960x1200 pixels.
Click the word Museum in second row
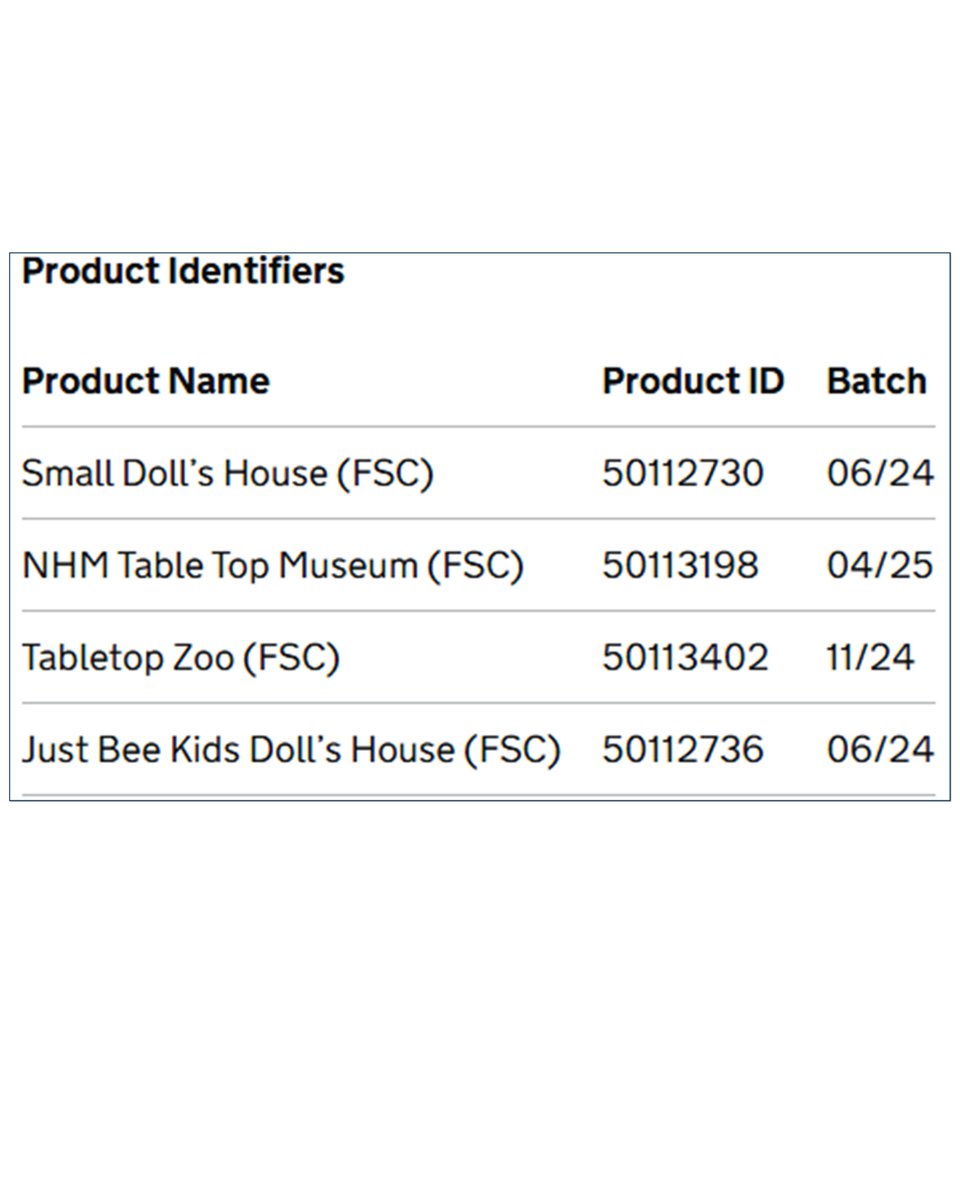[347, 566]
